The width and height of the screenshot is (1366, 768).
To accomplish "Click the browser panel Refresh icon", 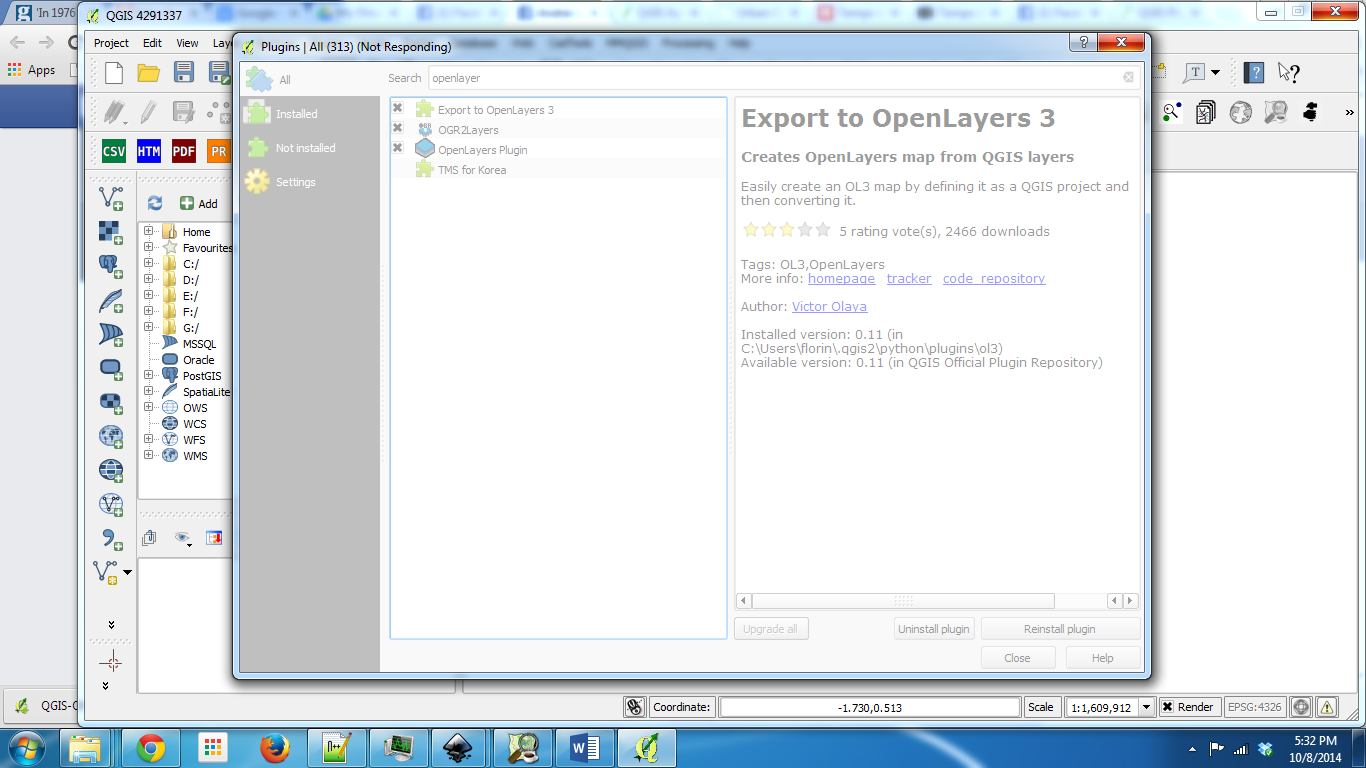I will pyautogui.click(x=155, y=203).
